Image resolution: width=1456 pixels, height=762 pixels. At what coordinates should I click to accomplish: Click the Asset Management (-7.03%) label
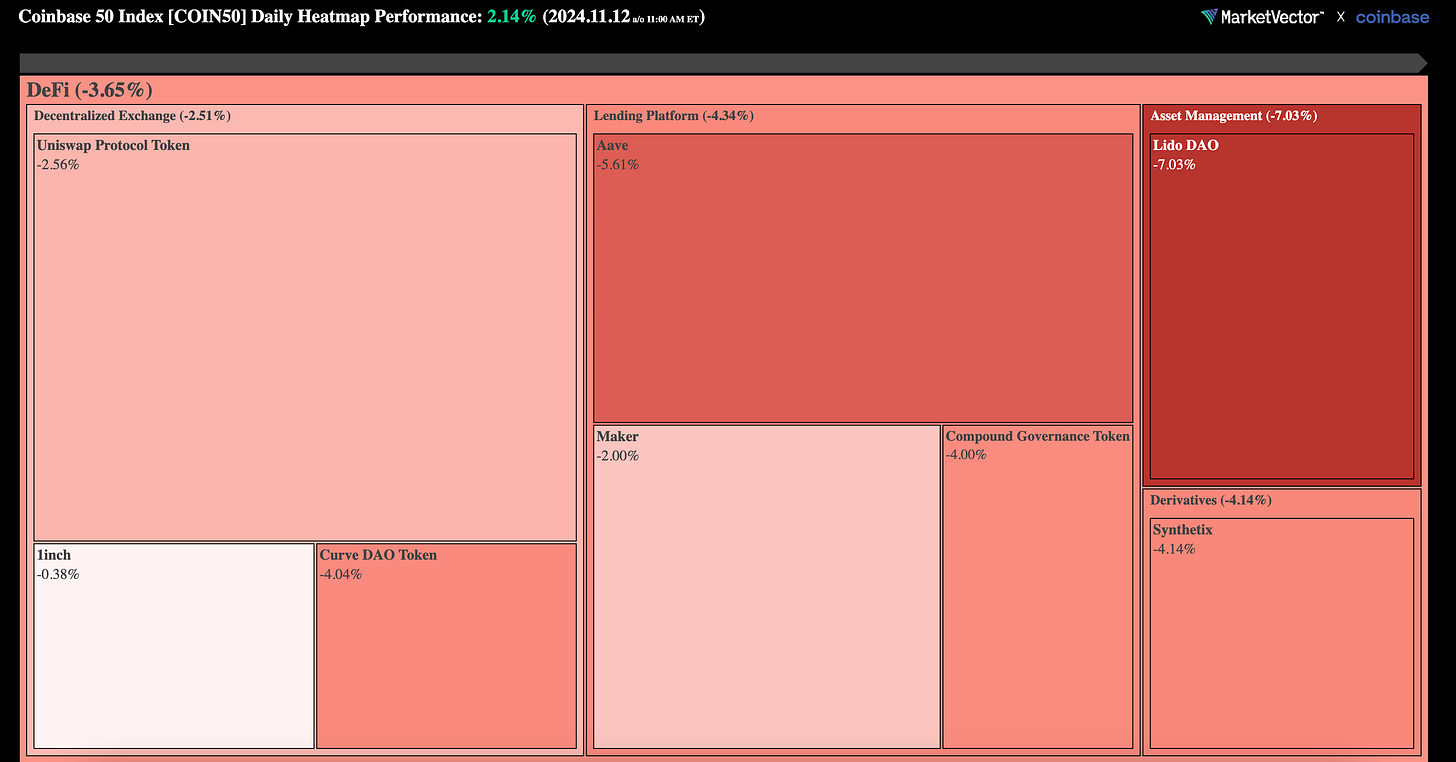(x=1233, y=116)
